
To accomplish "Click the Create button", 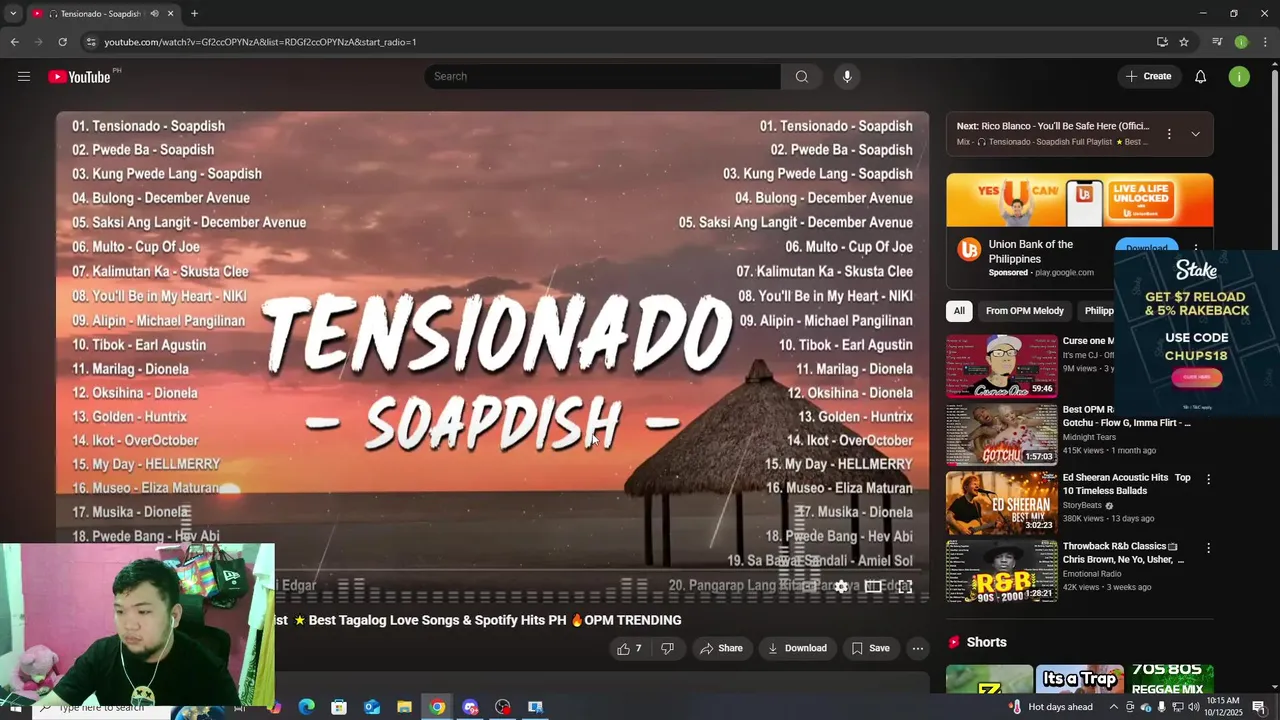I will pyautogui.click(x=1148, y=77).
